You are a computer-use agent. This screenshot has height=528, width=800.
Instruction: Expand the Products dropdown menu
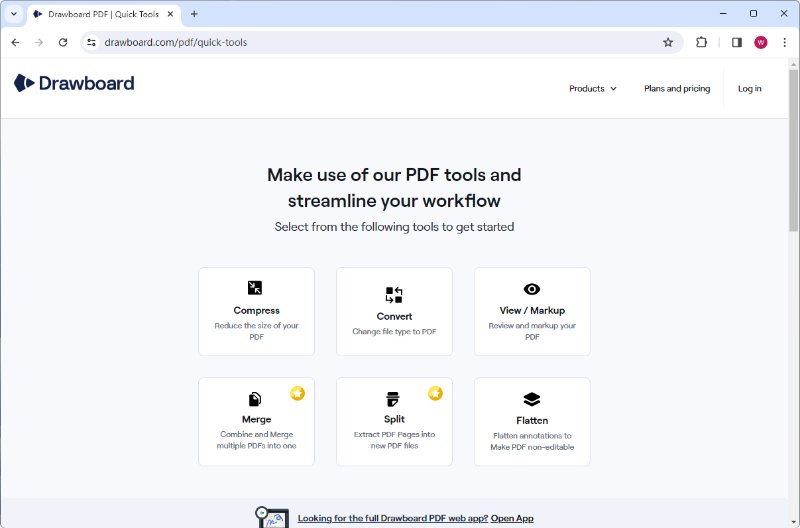(593, 88)
